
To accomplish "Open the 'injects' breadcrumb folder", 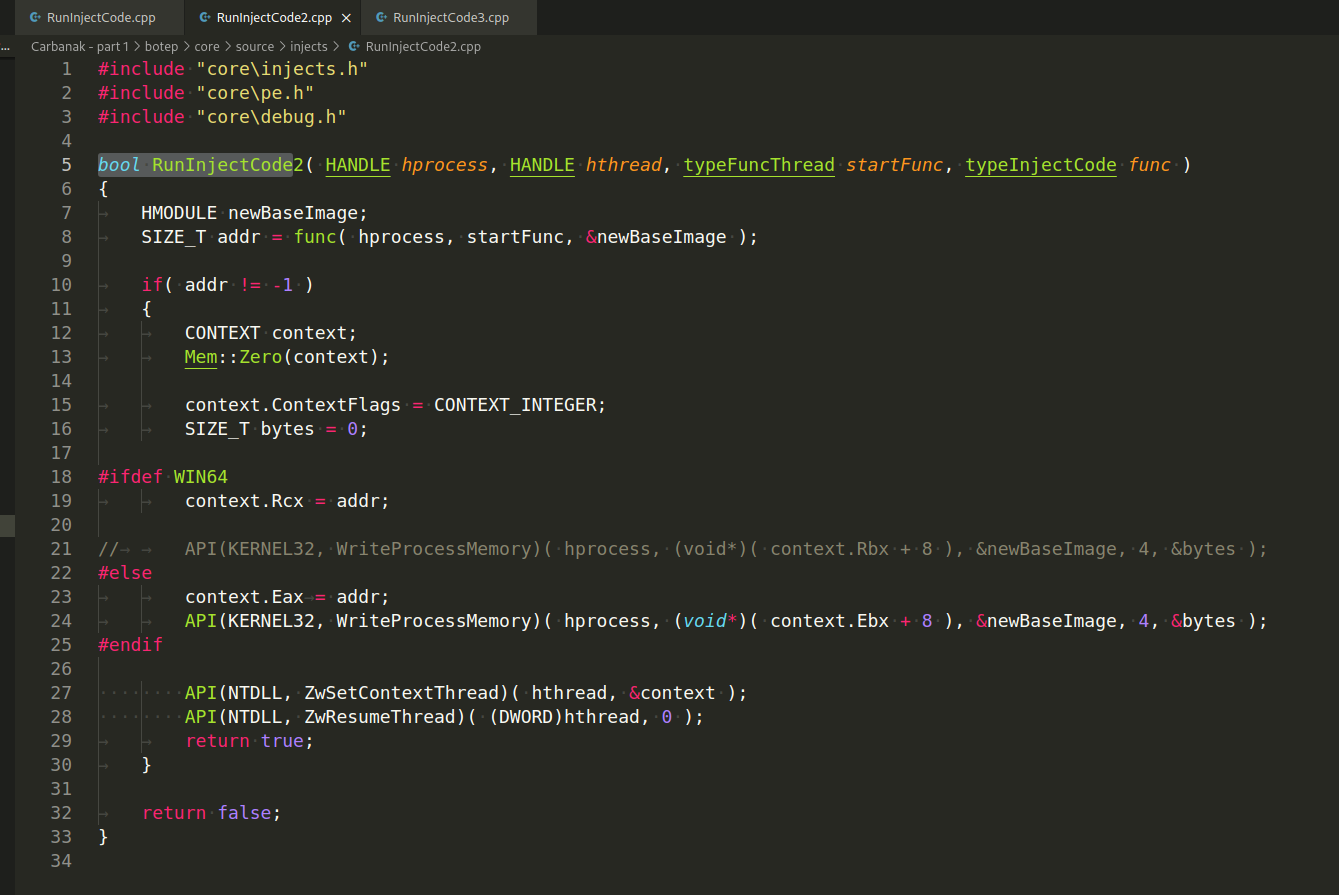I will pyautogui.click(x=309, y=46).
